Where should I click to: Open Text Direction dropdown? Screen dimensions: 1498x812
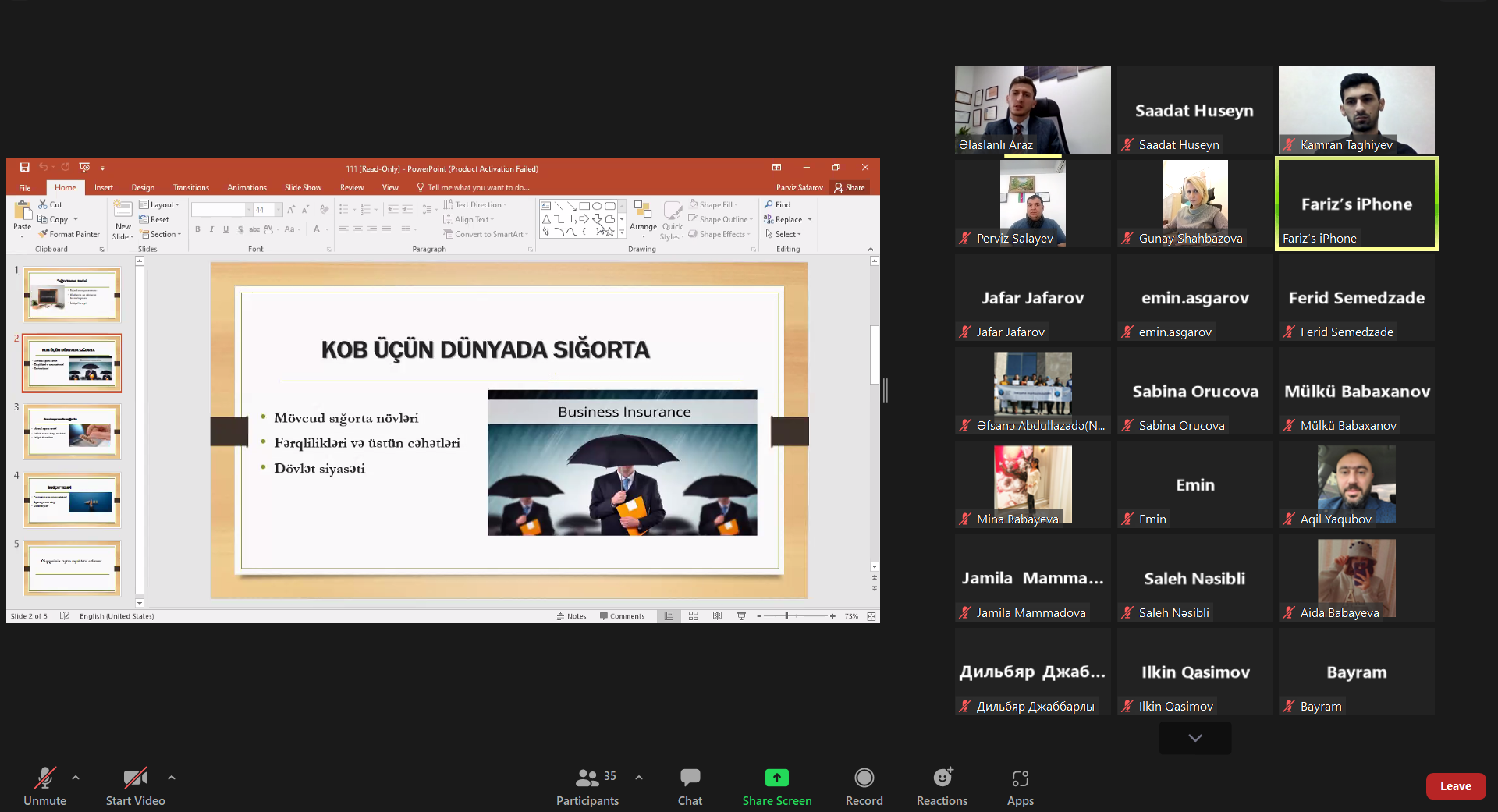point(475,205)
